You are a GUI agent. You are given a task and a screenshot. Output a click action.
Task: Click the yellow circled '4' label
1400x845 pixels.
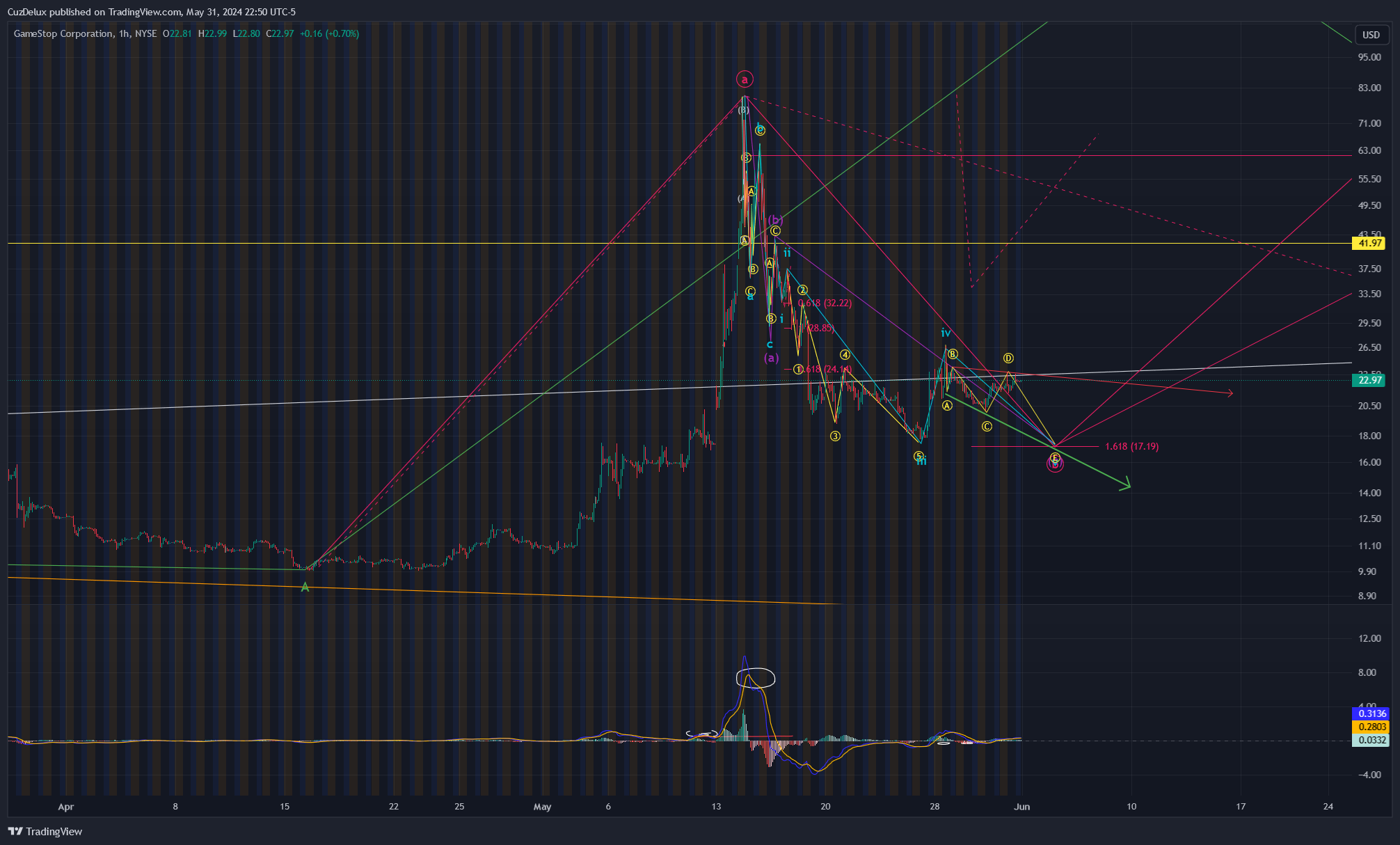click(845, 354)
